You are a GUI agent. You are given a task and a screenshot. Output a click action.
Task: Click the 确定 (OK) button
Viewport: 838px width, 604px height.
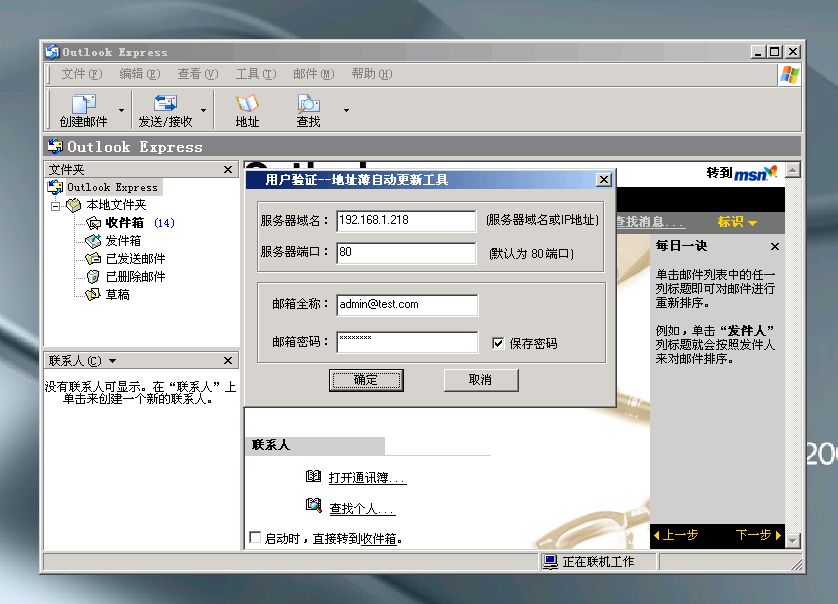(366, 380)
